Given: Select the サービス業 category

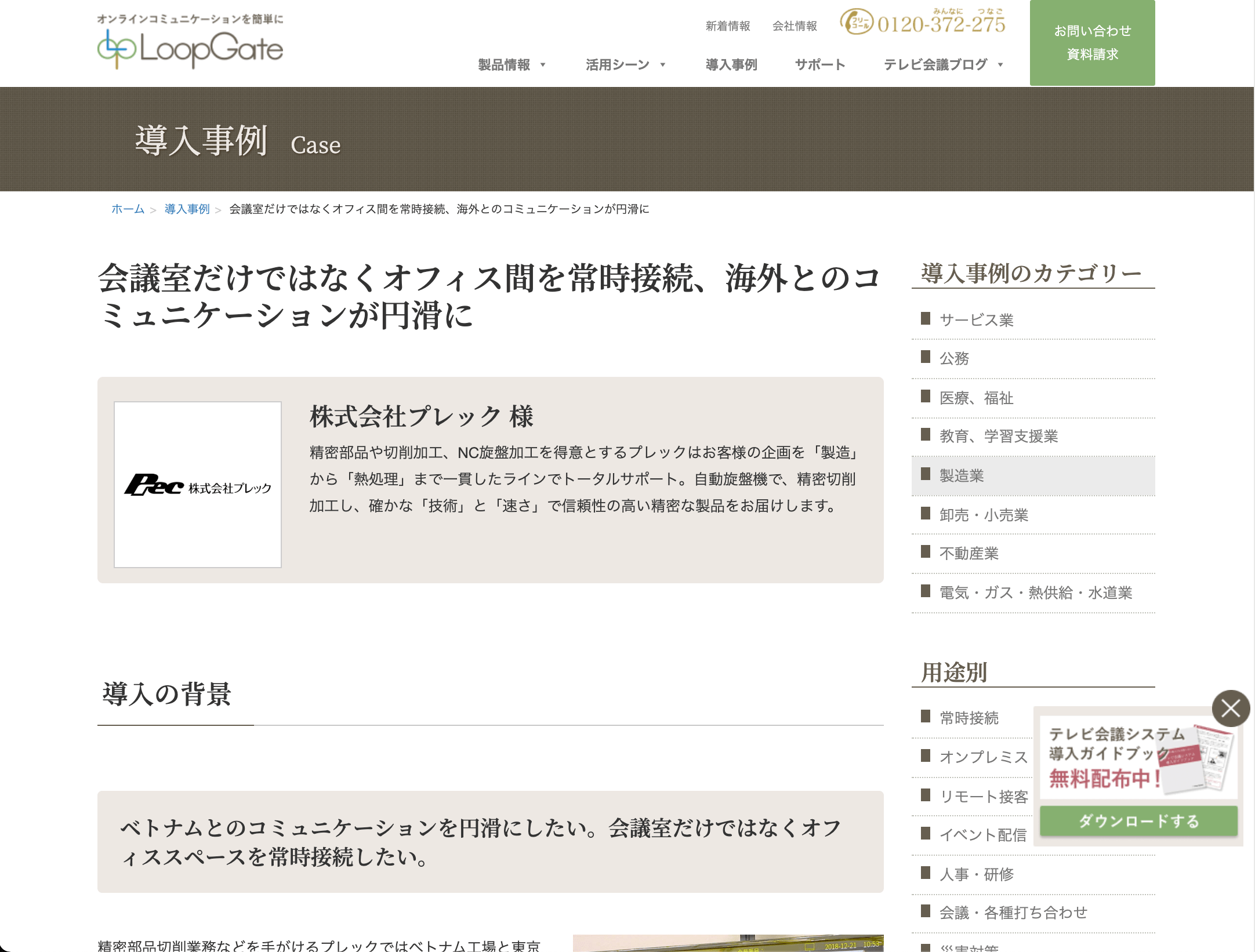Looking at the screenshot, I should coord(1033,320).
